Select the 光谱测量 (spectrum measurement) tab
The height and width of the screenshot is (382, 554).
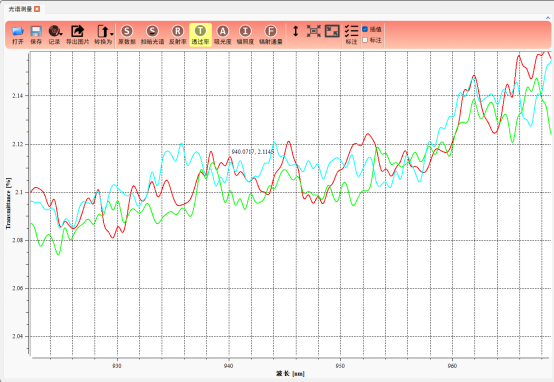pos(20,9)
